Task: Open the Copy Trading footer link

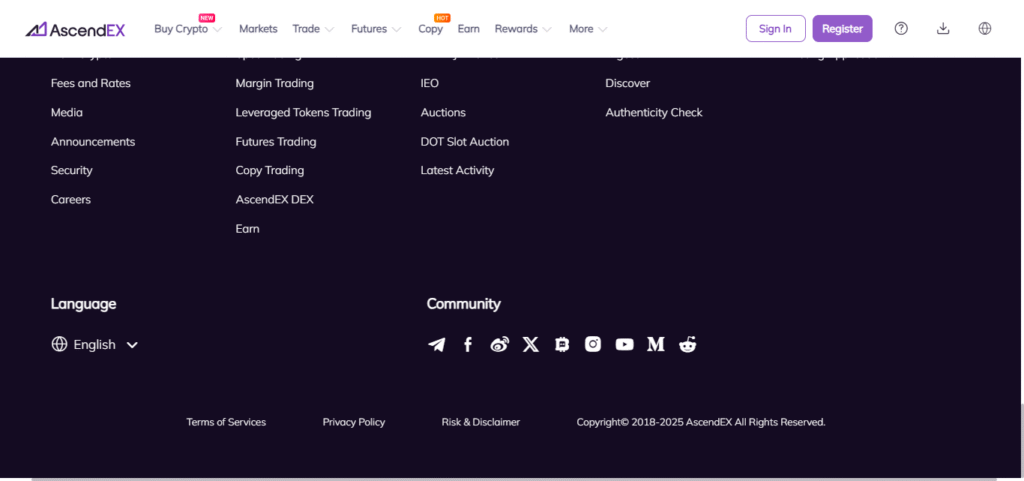Action: click(x=270, y=170)
